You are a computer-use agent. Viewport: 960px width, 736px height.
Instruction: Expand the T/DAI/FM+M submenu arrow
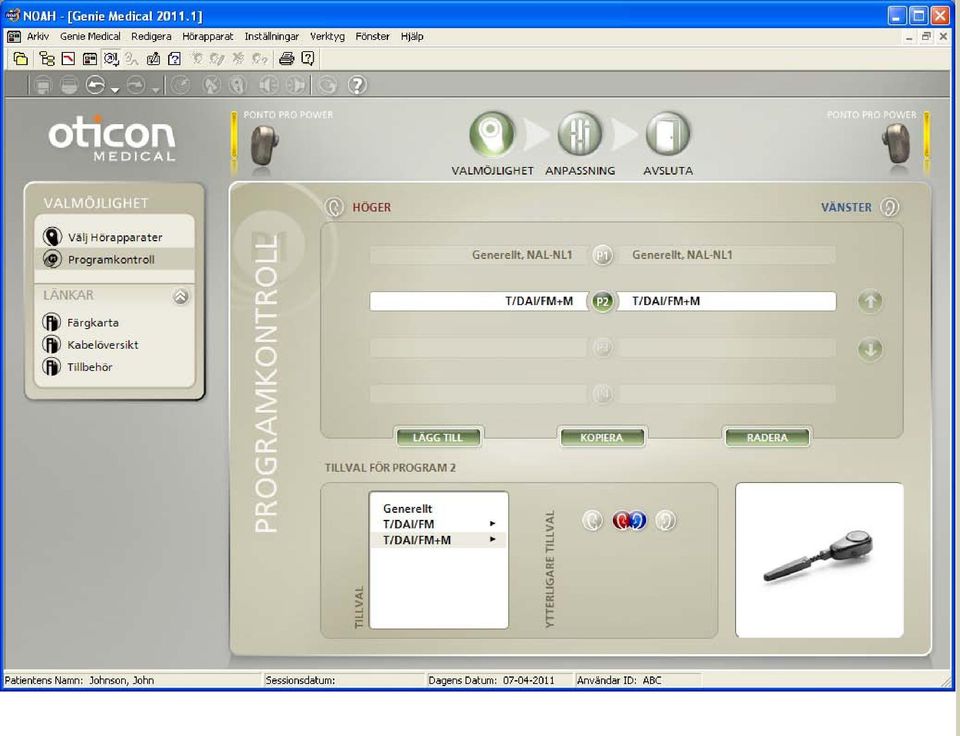492,539
